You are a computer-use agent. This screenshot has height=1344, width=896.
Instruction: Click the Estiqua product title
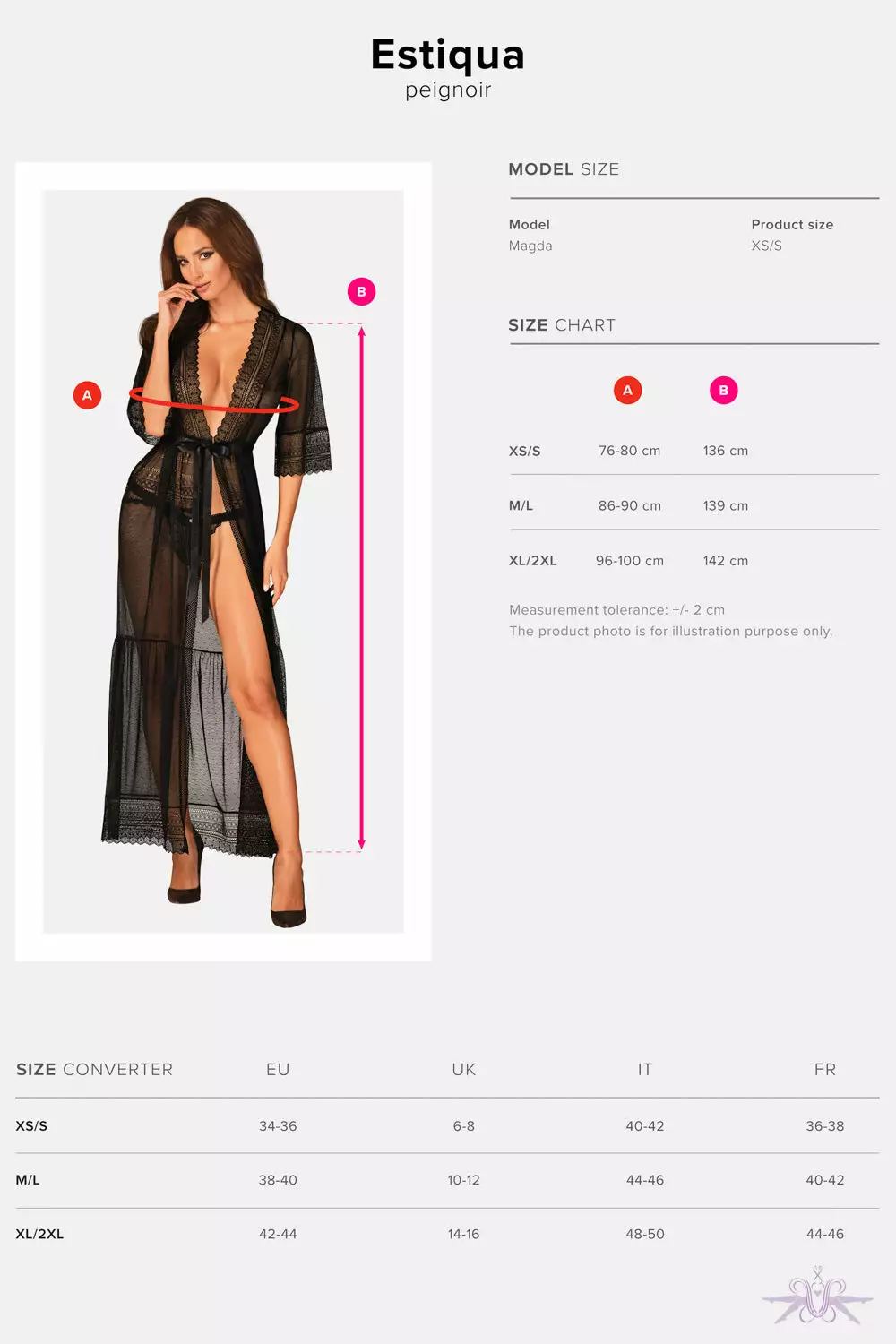pyautogui.click(x=448, y=54)
